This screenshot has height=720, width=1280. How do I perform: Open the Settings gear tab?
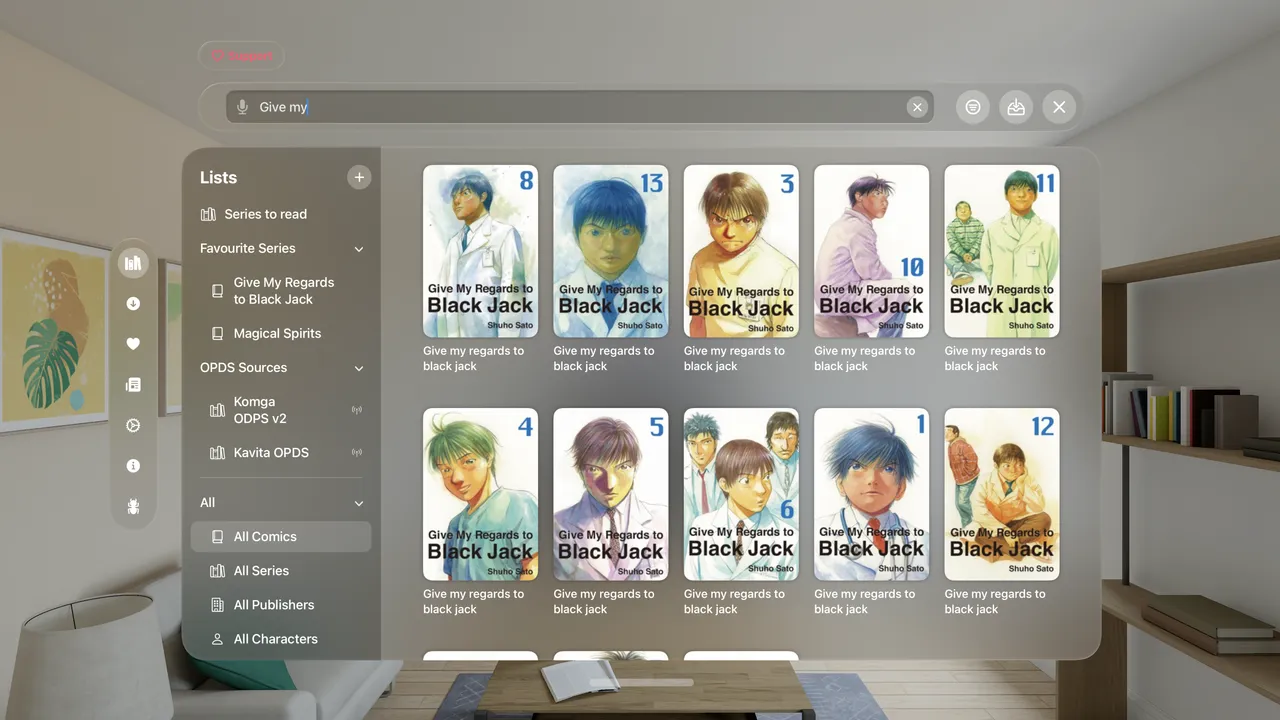(x=133, y=425)
